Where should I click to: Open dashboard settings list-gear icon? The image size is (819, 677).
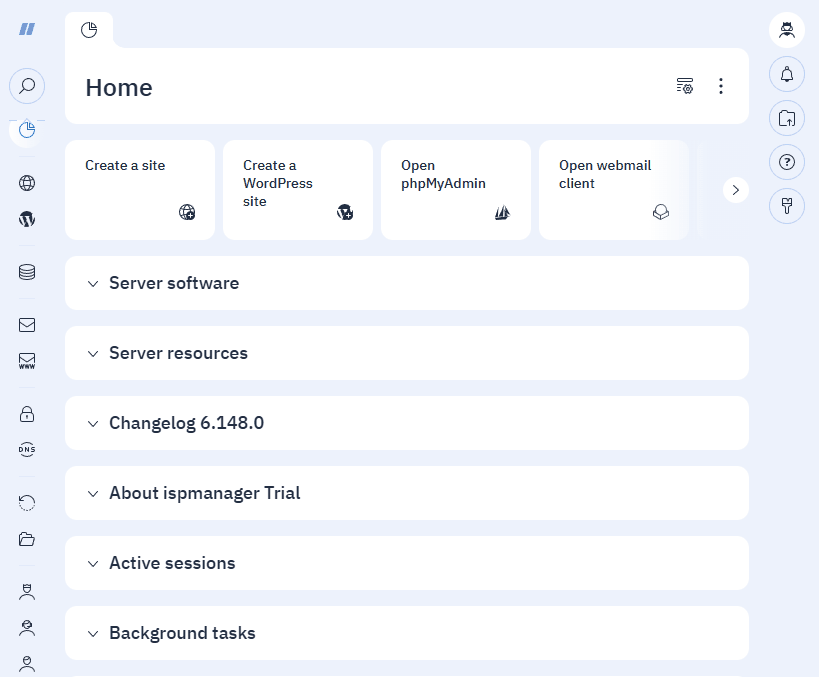pos(685,86)
